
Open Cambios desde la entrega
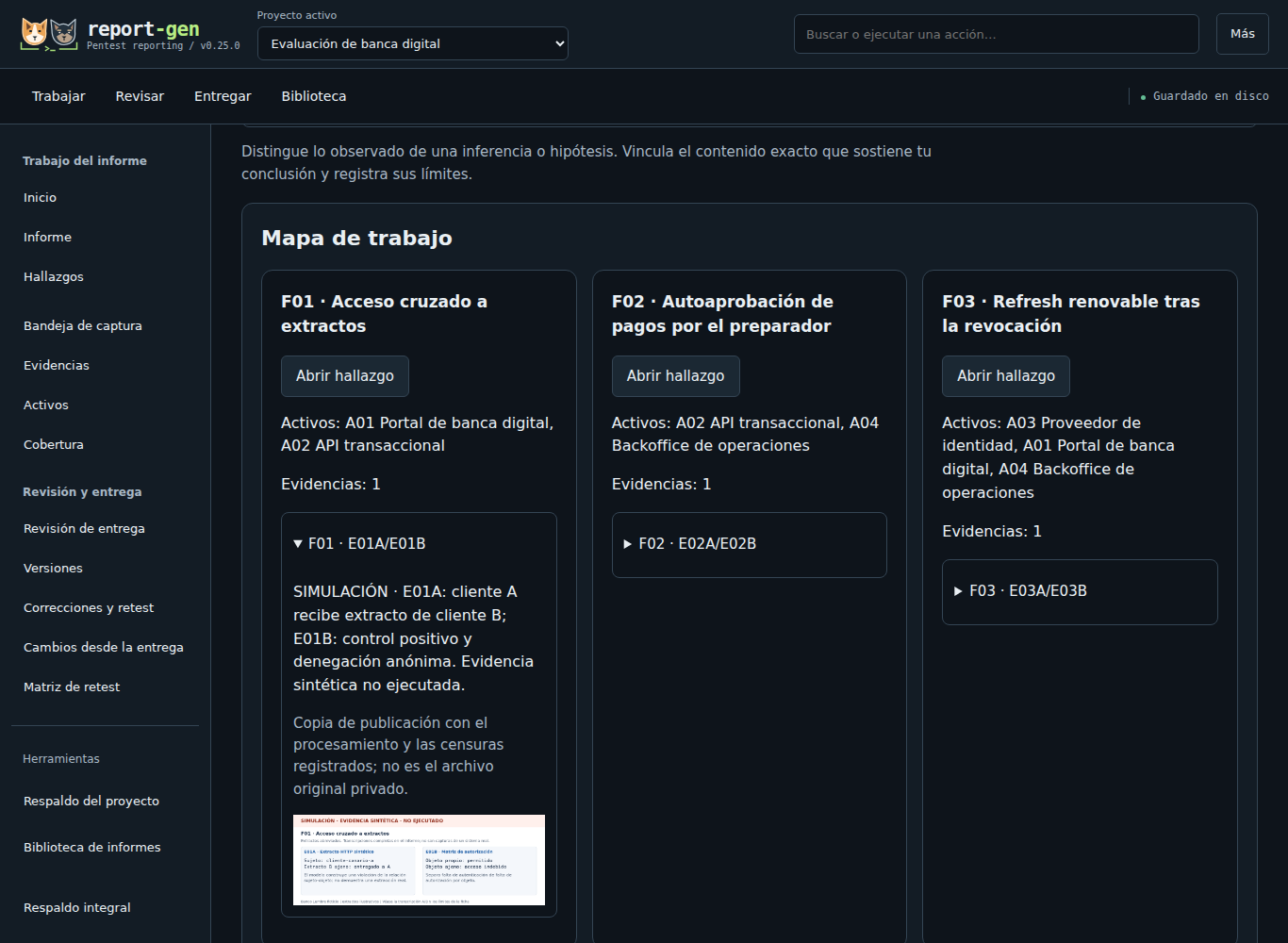(105, 647)
